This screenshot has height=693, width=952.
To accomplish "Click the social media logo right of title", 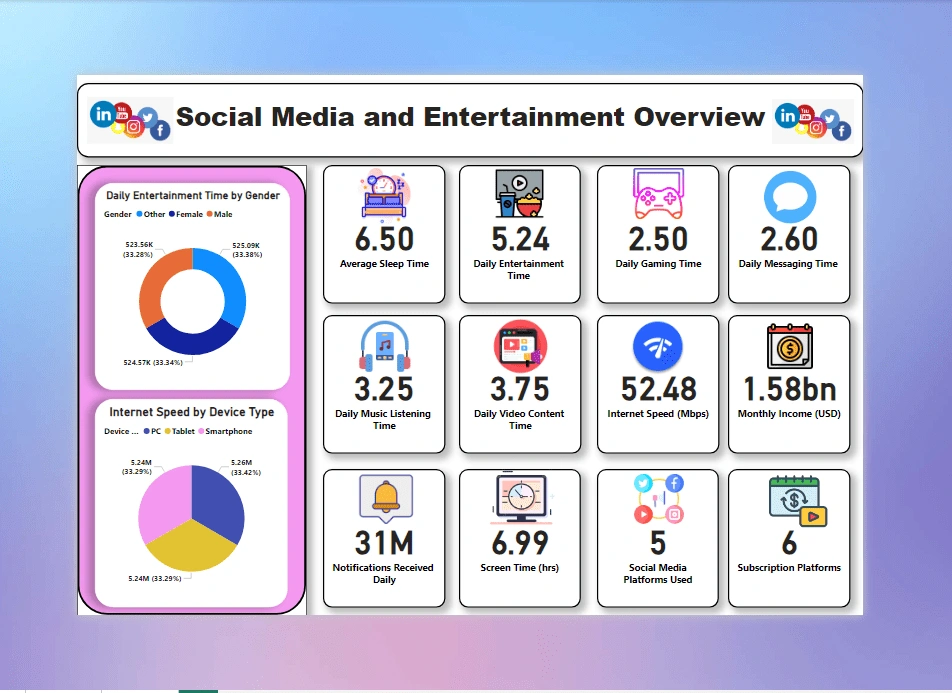I will click(x=813, y=121).
